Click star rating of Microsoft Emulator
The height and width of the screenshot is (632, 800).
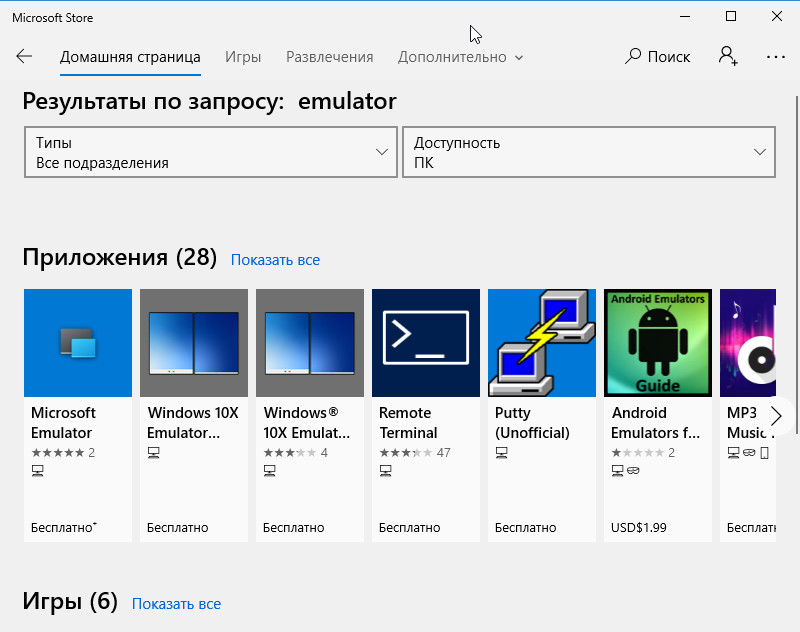tap(58, 452)
